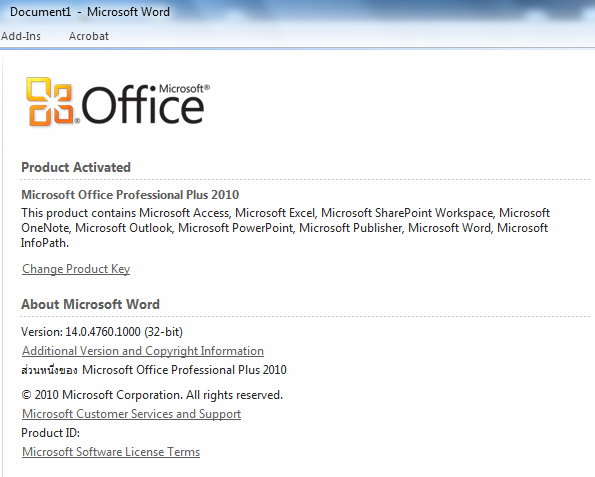
Task: Select the Product Activated heading
Action: pyautogui.click(x=76, y=167)
